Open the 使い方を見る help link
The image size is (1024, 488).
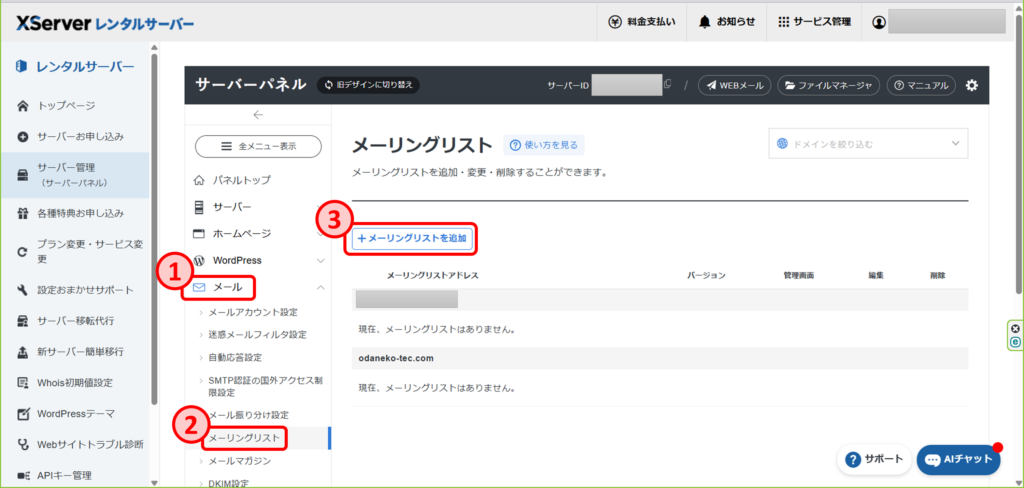click(x=541, y=145)
